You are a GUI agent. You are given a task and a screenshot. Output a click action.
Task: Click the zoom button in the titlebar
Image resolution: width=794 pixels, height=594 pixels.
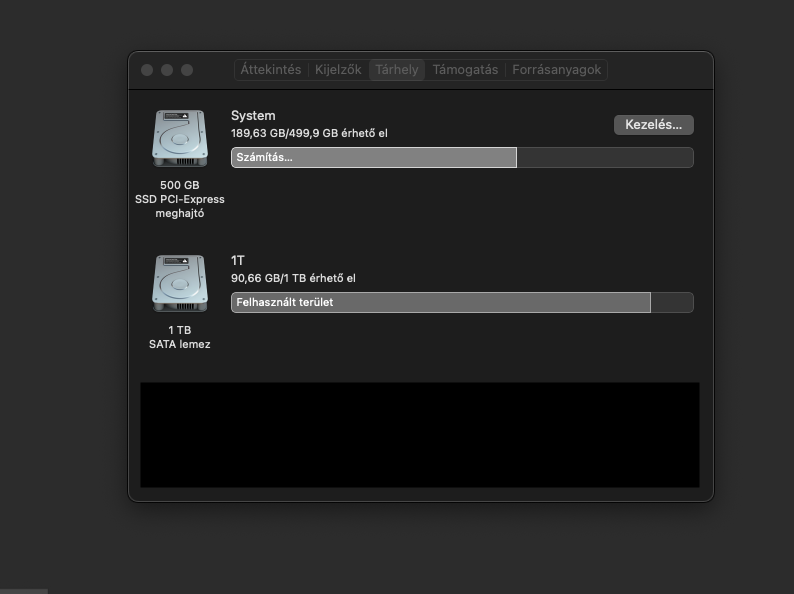tap(187, 70)
